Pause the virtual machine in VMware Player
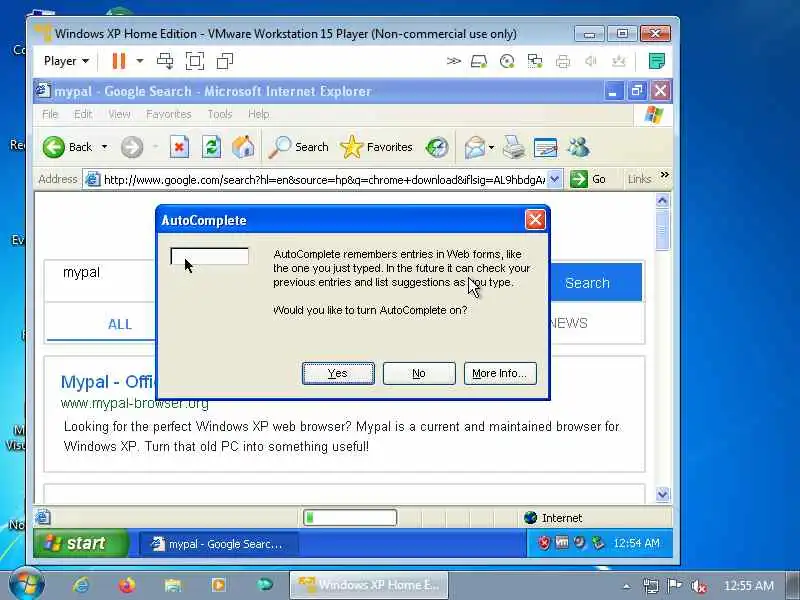This screenshot has width=800, height=600. 119,61
